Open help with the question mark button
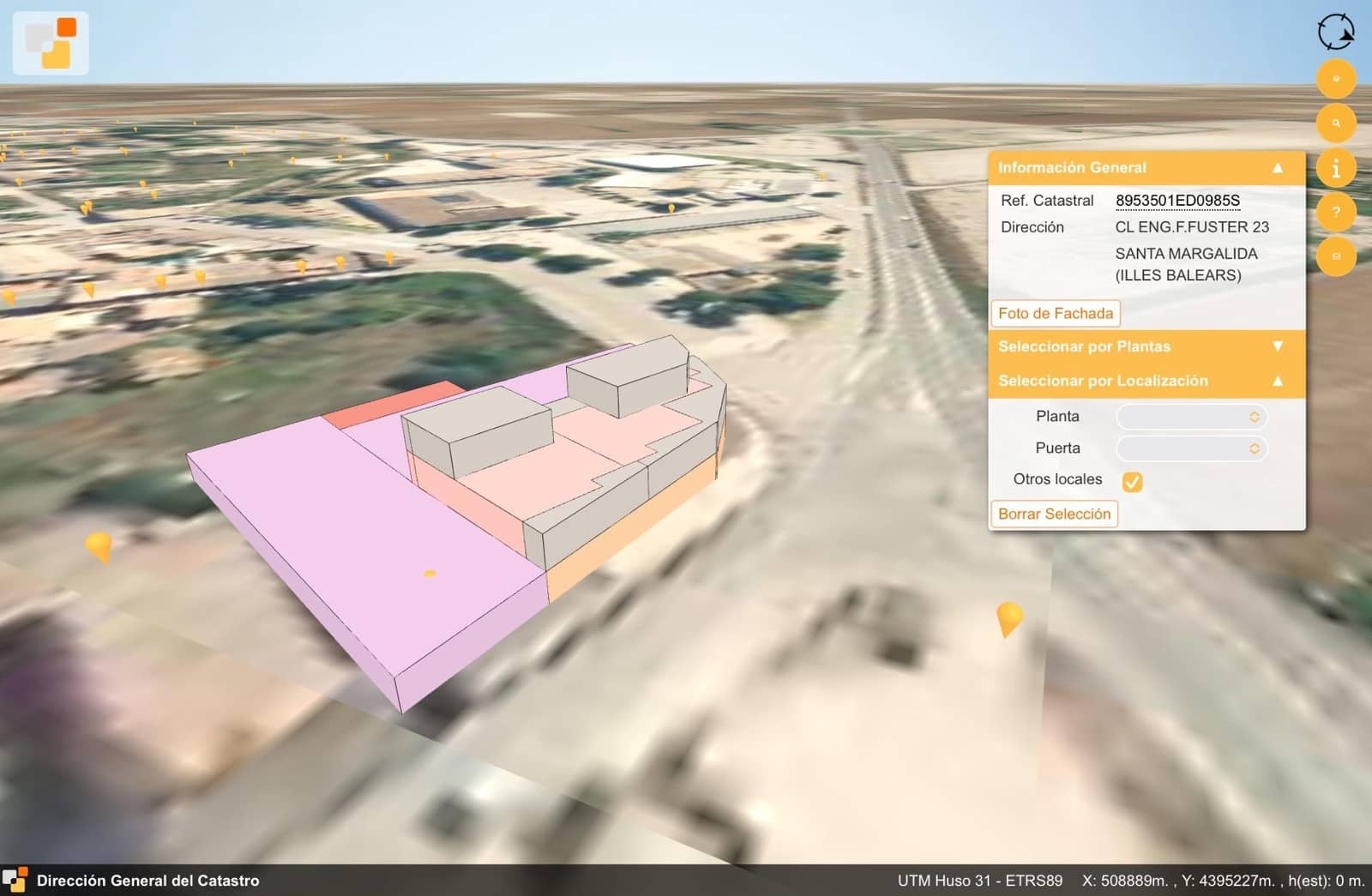The width and height of the screenshot is (1372, 896). pos(1335,212)
